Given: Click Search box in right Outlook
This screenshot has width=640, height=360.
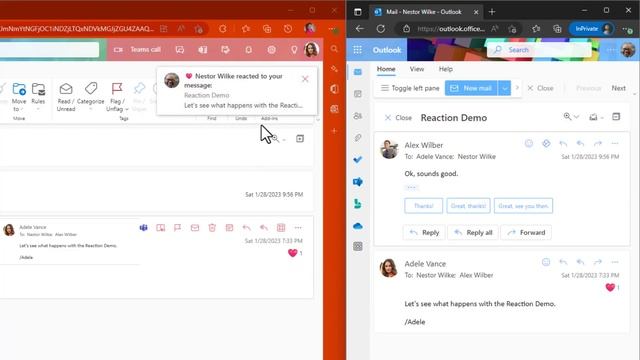Looking at the screenshot, I should click(539, 50).
